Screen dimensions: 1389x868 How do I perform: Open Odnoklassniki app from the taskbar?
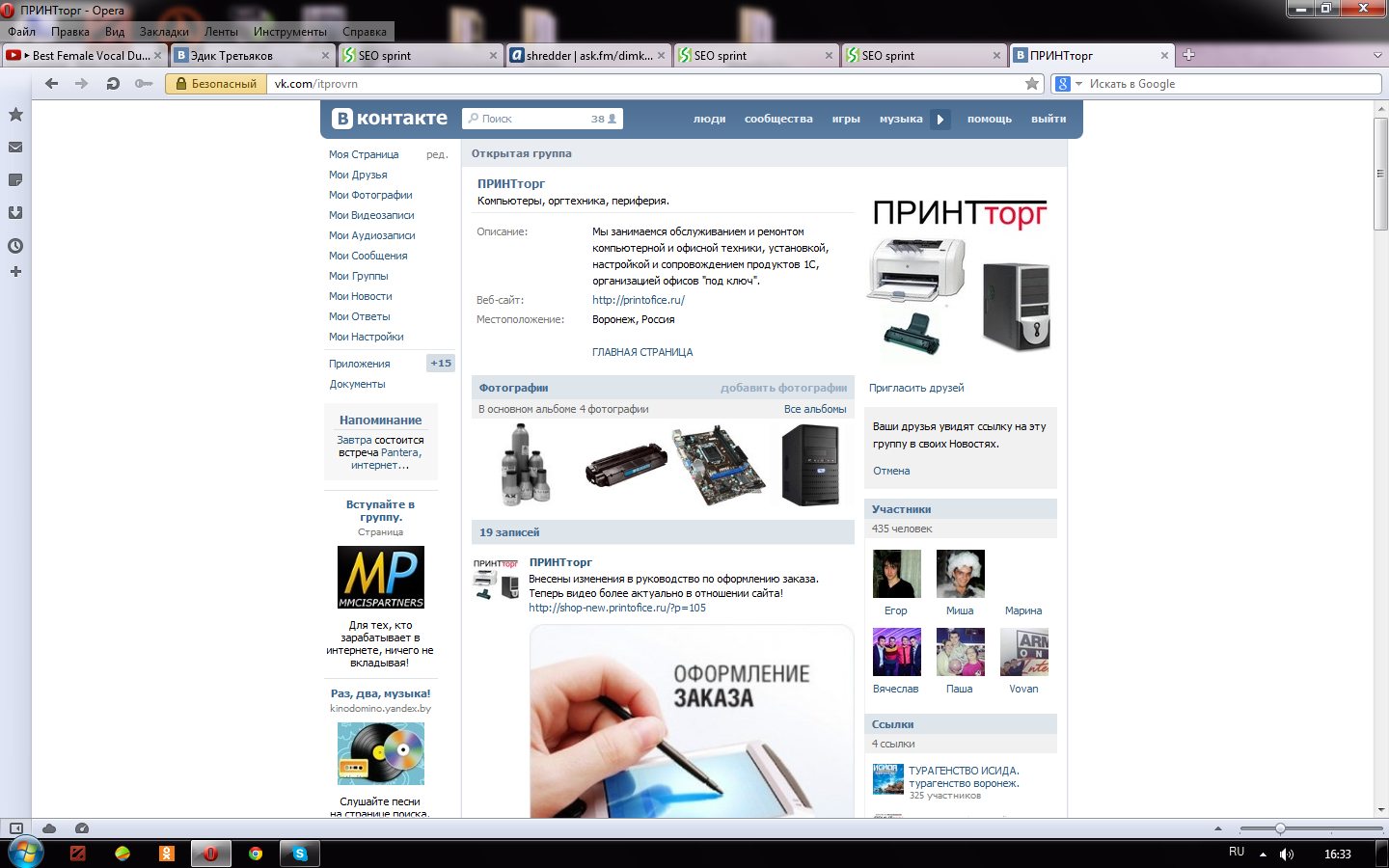167,854
